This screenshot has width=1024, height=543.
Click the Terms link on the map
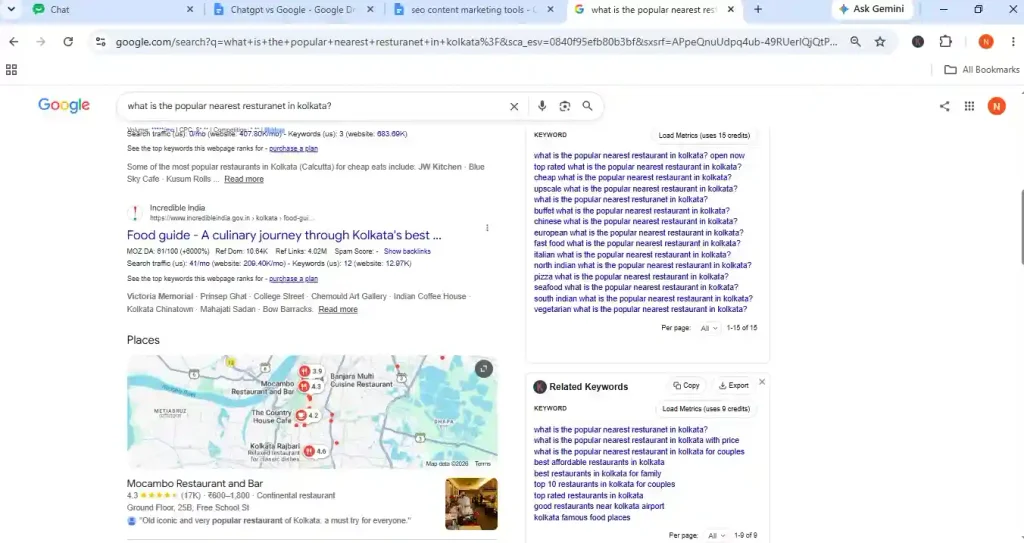[483, 464]
